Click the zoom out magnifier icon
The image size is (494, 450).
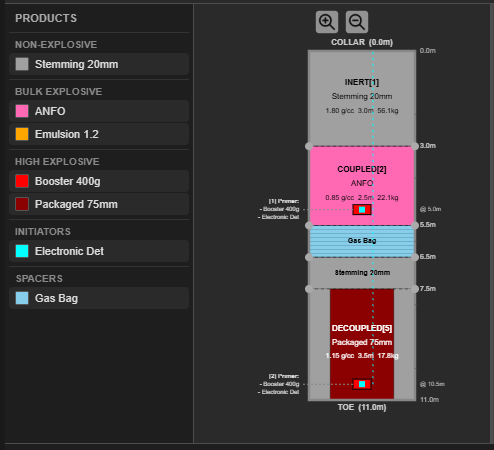357,22
